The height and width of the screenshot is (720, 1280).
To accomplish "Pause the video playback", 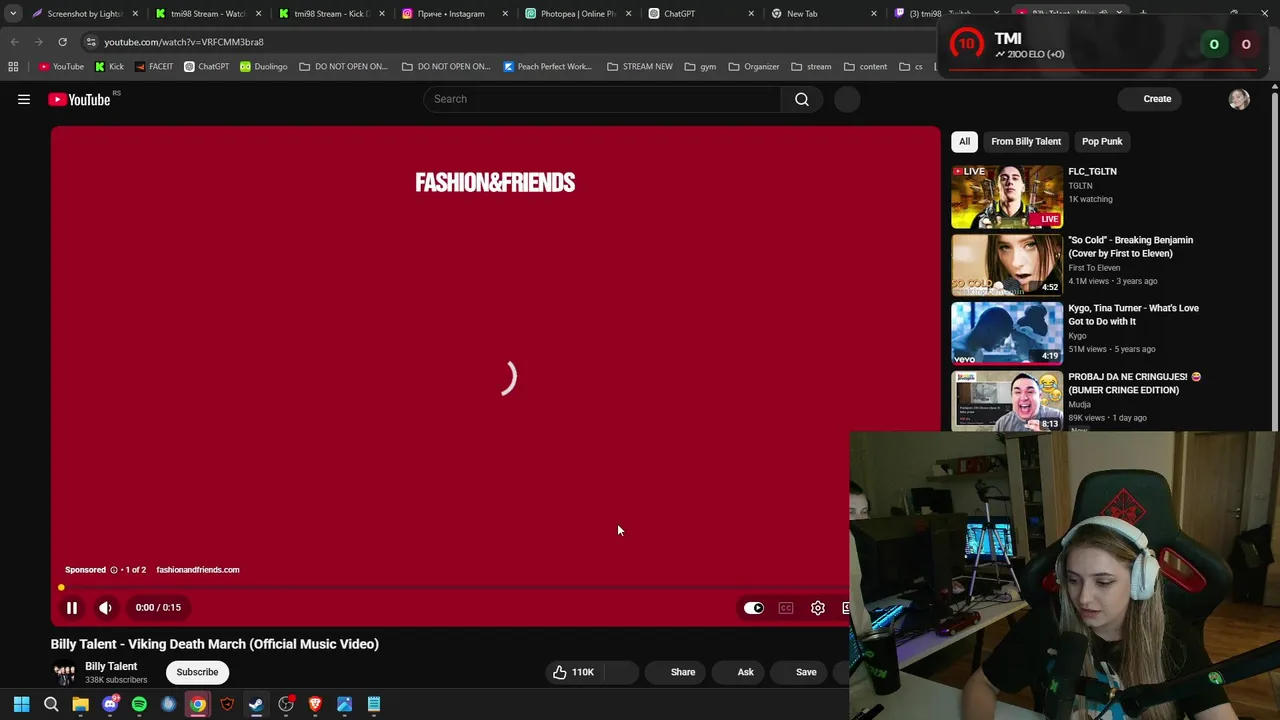I will pyautogui.click(x=72, y=607).
